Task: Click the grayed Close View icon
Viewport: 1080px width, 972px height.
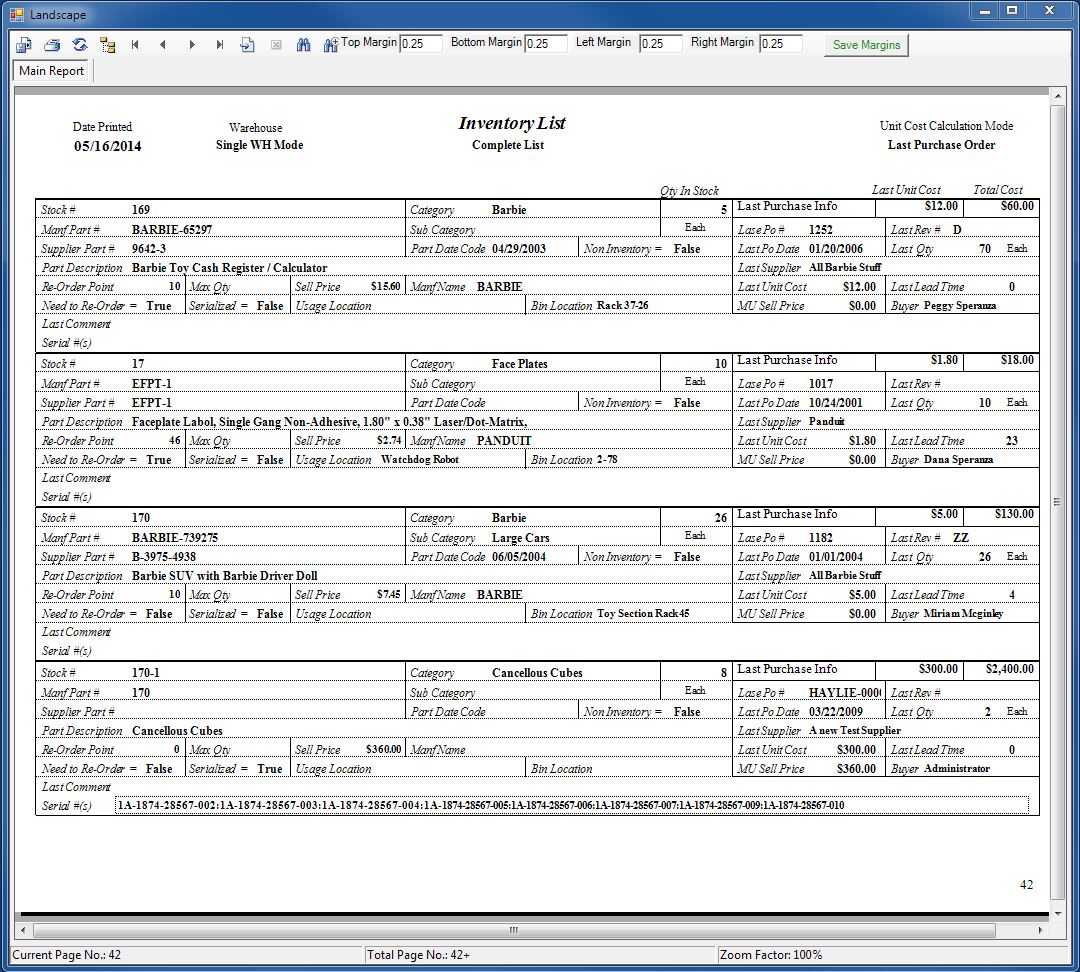Action: pyautogui.click(x=276, y=45)
